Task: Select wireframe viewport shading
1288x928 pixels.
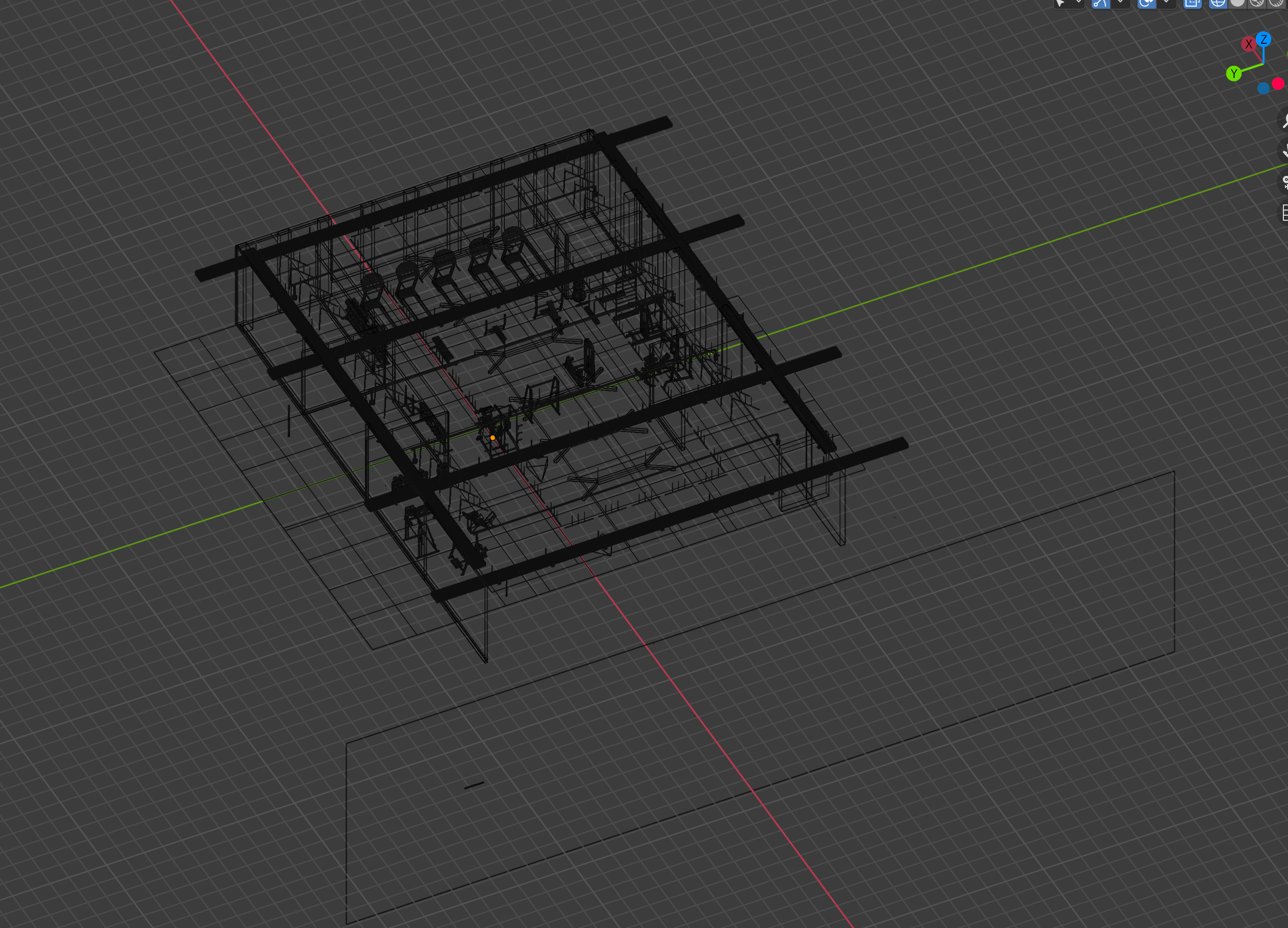Action: click(1218, 4)
